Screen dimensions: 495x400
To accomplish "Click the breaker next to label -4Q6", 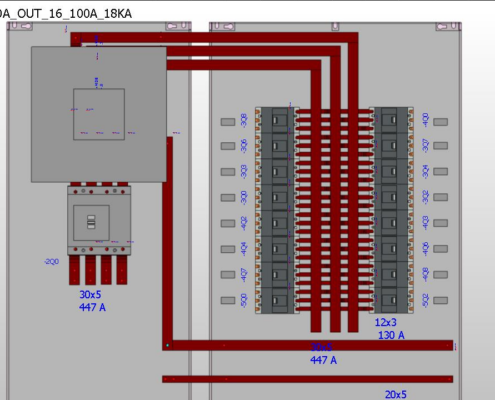I will click(391, 249).
